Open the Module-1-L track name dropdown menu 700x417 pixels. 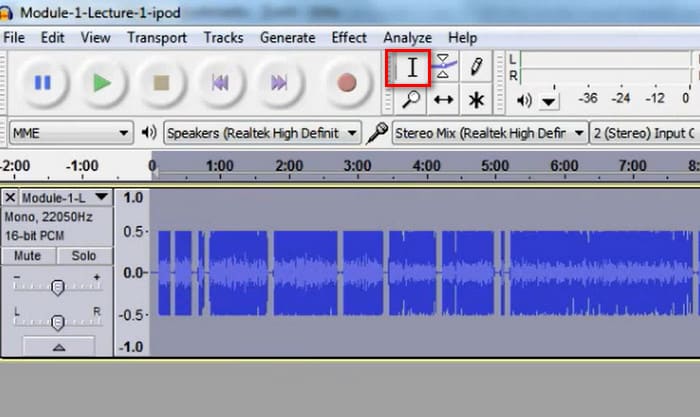point(66,197)
